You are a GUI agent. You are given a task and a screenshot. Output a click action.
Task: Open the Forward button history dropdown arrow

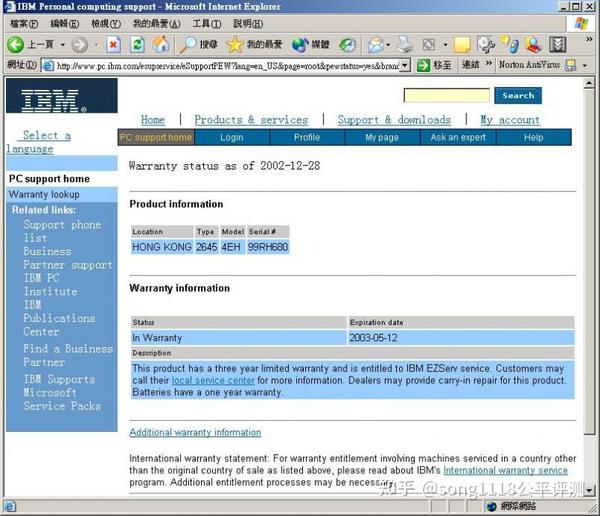point(96,45)
